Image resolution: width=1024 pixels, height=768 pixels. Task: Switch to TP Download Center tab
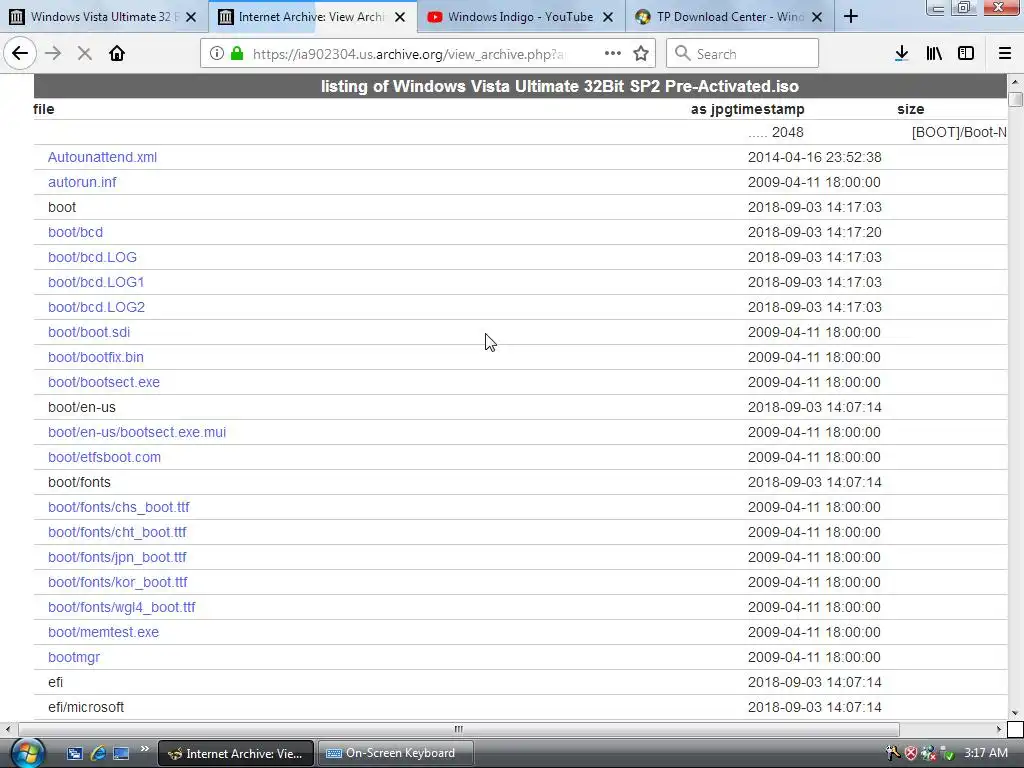[729, 17]
